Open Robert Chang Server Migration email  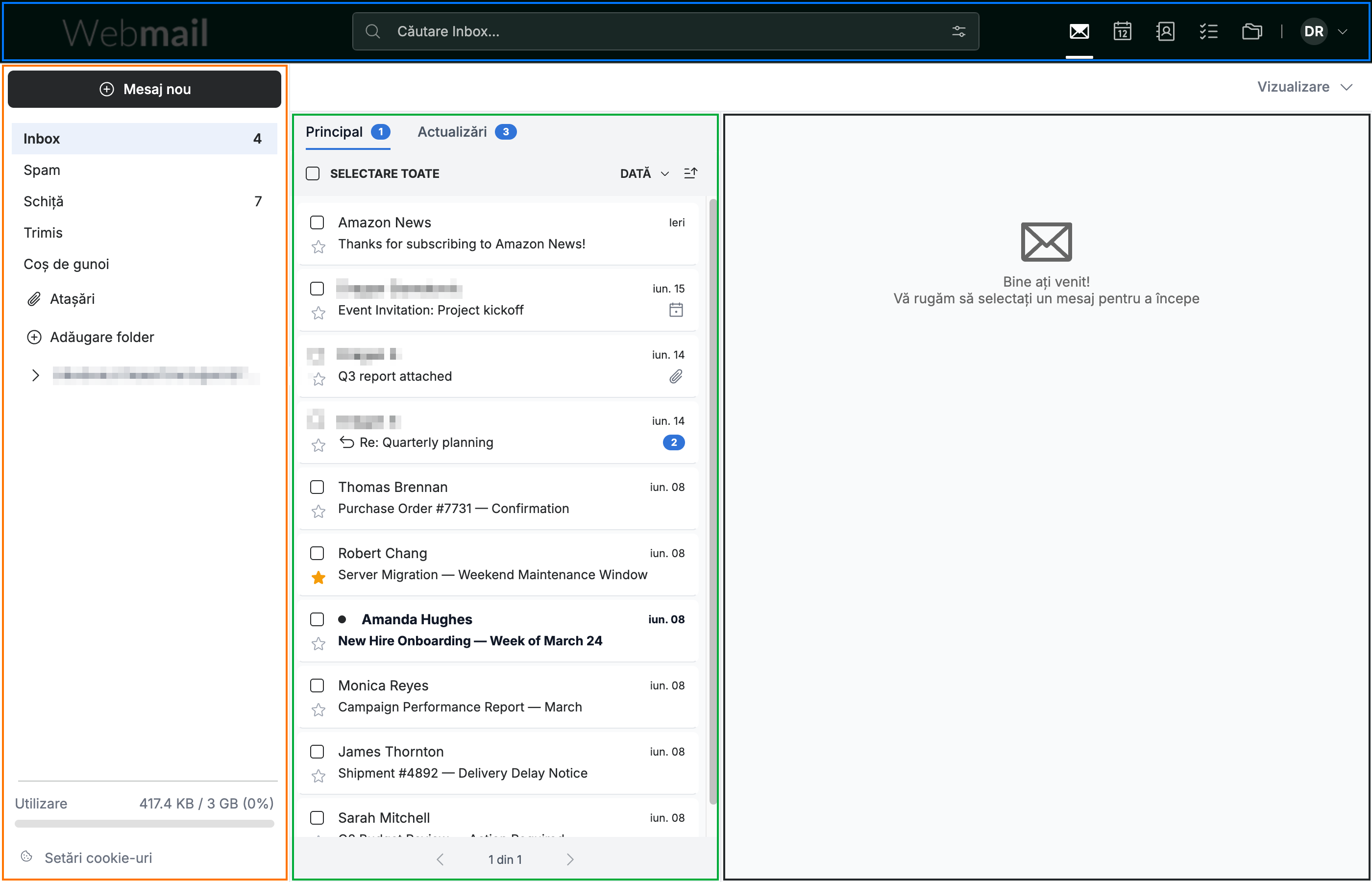coord(498,563)
